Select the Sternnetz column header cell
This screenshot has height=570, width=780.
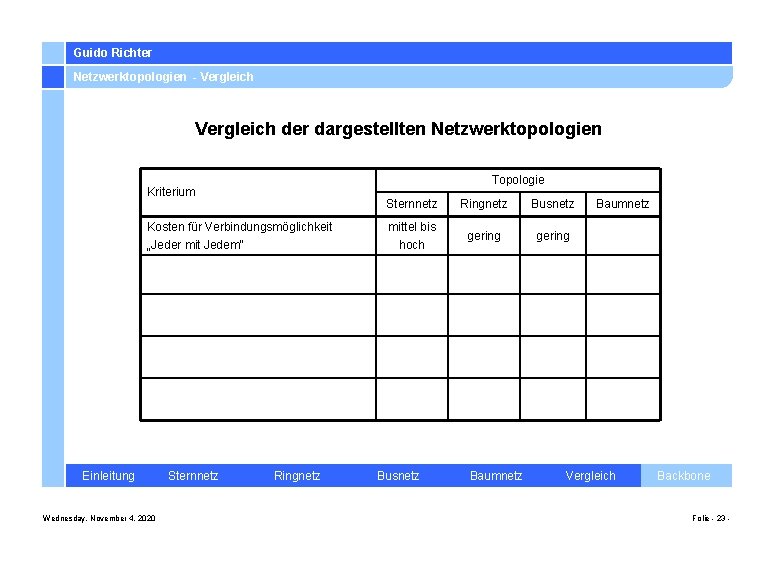point(412,204)
